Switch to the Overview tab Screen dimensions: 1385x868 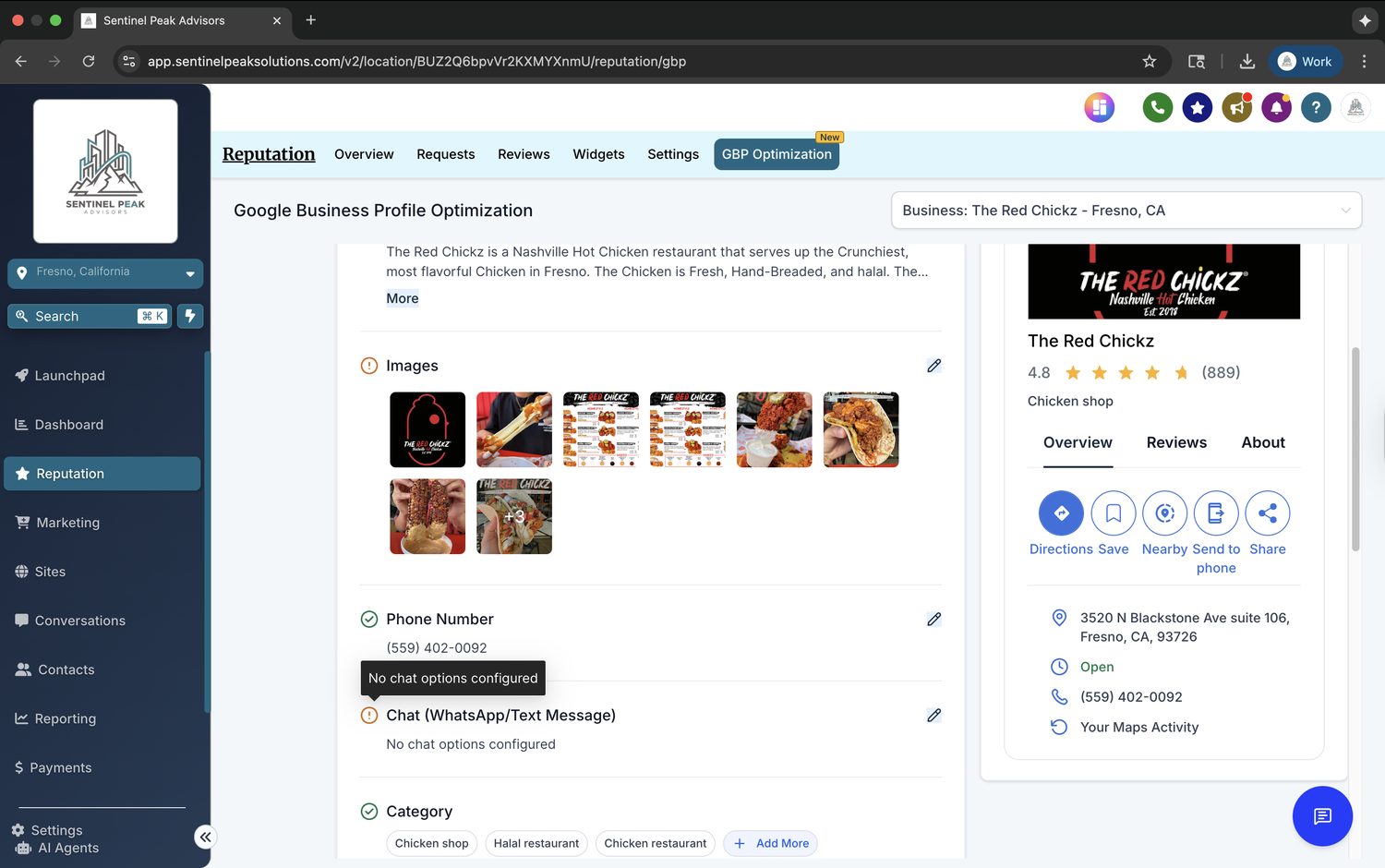click(364, 154)
